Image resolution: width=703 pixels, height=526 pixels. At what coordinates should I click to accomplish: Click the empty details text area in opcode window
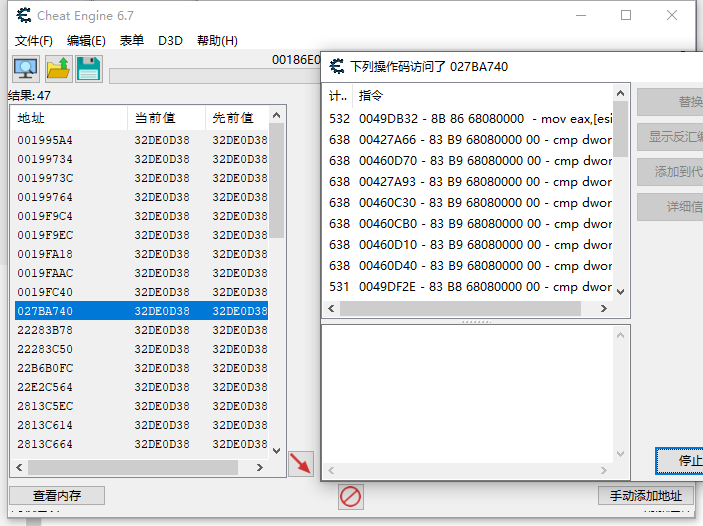tap(468, 395)
